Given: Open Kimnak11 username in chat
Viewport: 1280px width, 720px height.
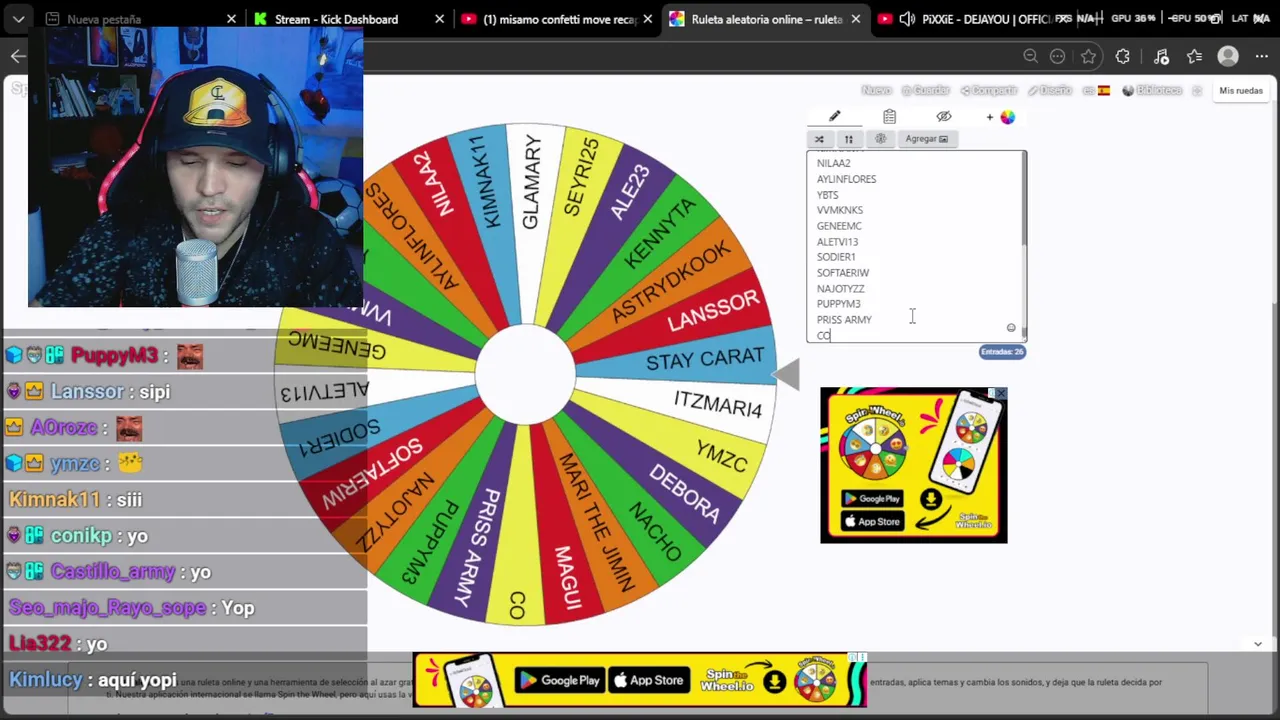Looking at the screenshot, I should coord(55,500).
